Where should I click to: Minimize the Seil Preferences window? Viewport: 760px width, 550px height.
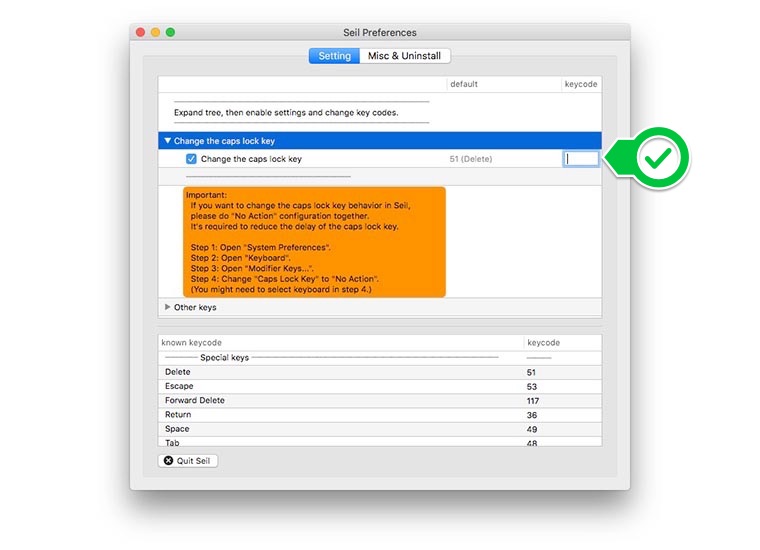coord(156,32)
